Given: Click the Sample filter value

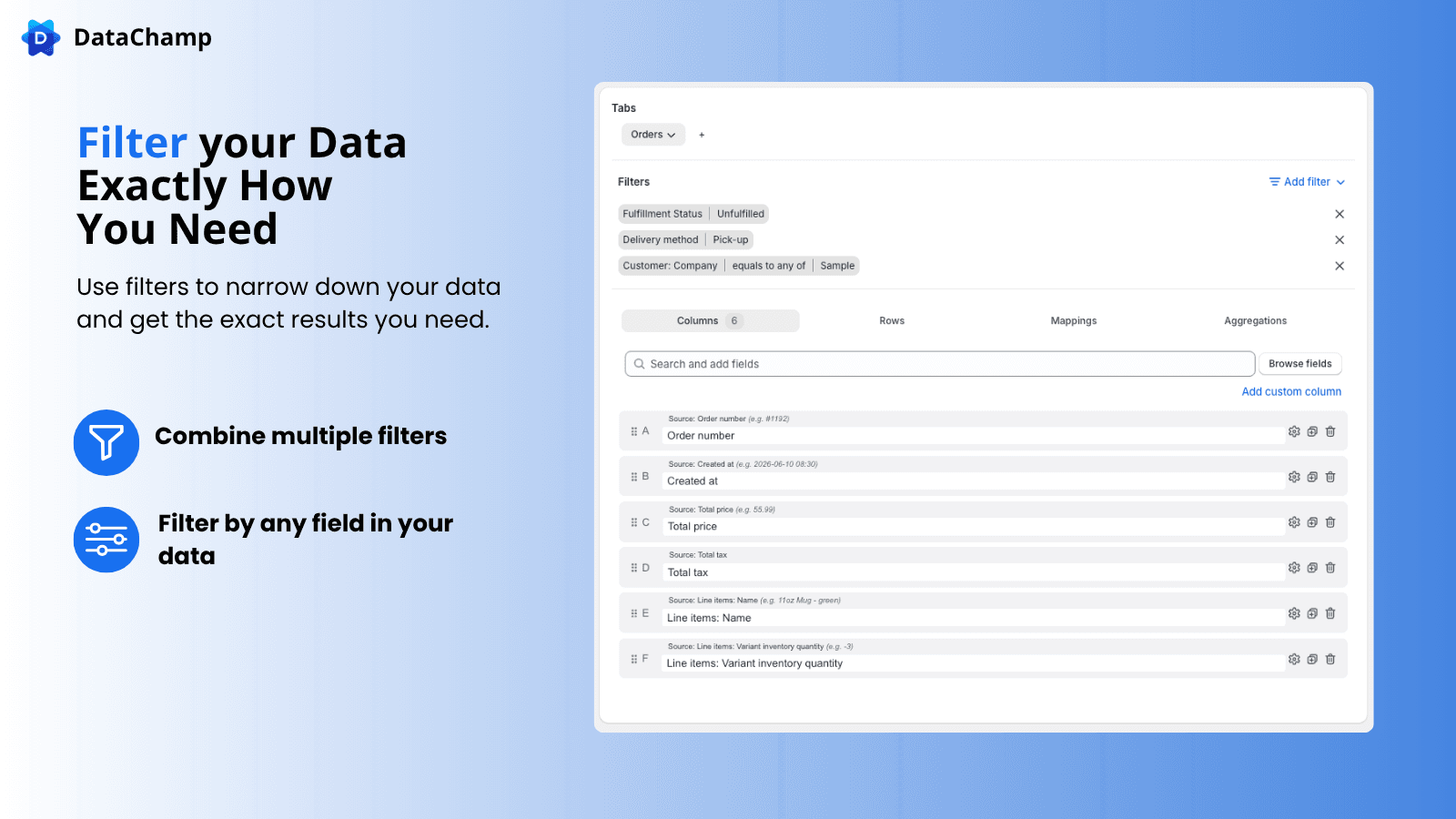Looking at the screenshot, I should pos(837,266).
